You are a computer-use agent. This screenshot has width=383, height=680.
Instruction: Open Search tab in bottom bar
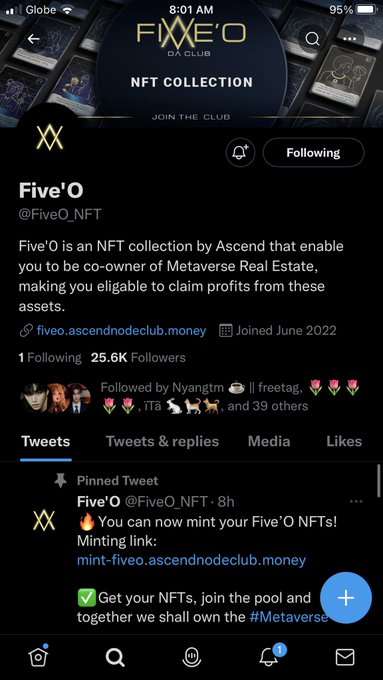[115, 657]
